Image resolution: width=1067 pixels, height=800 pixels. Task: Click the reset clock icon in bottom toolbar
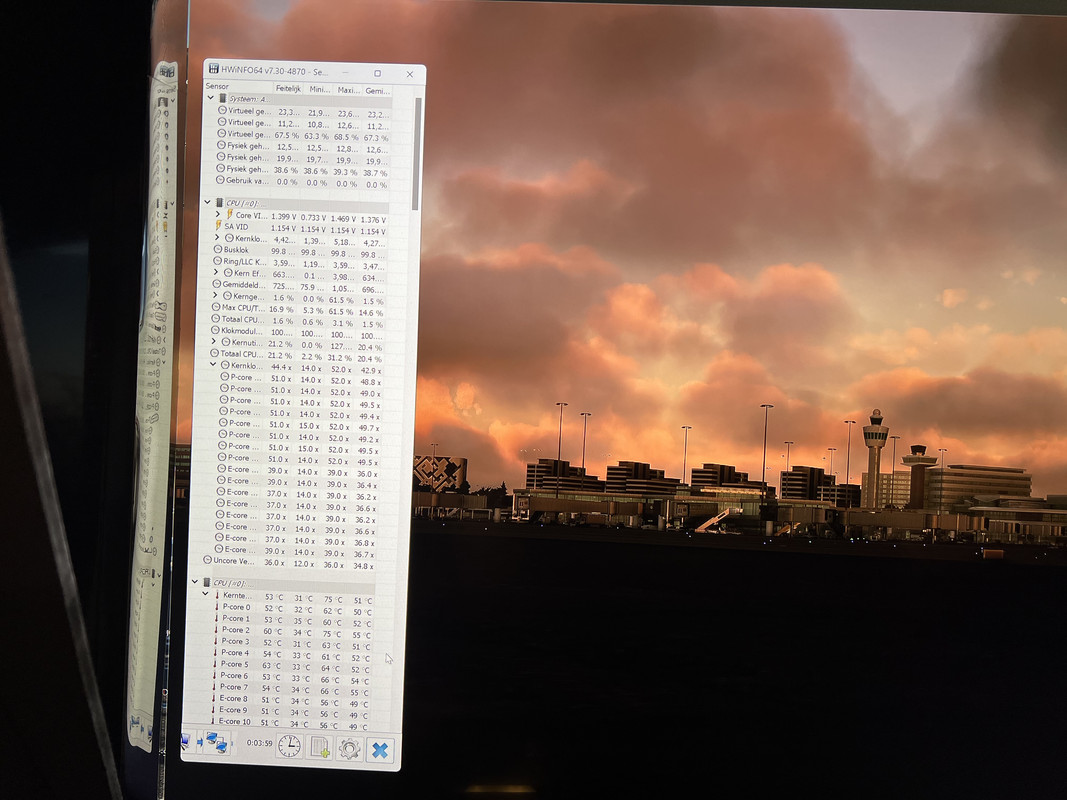289,746
